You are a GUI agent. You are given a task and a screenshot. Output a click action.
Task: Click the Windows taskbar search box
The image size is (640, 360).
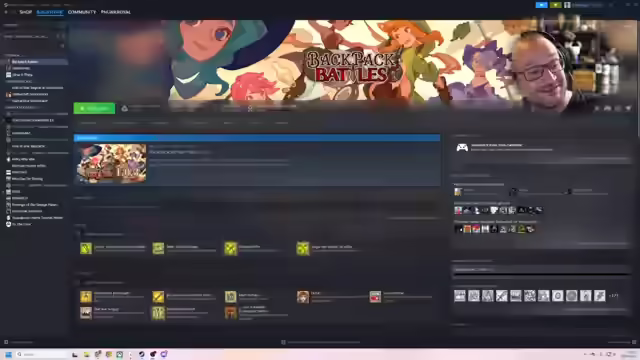[41, 354]
